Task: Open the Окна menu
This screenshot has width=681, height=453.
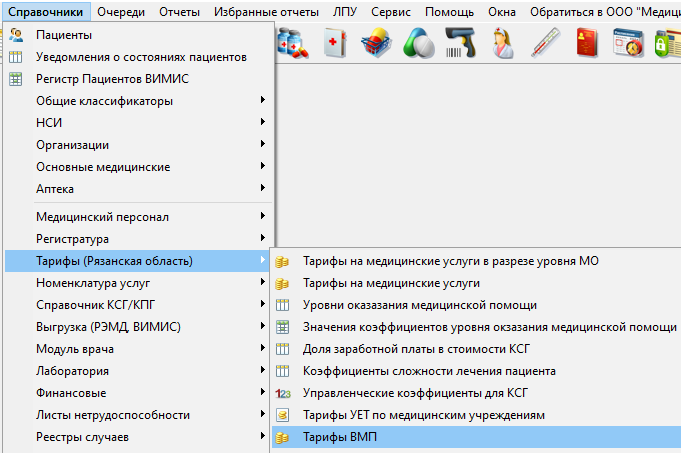Action: pos(502,12)
